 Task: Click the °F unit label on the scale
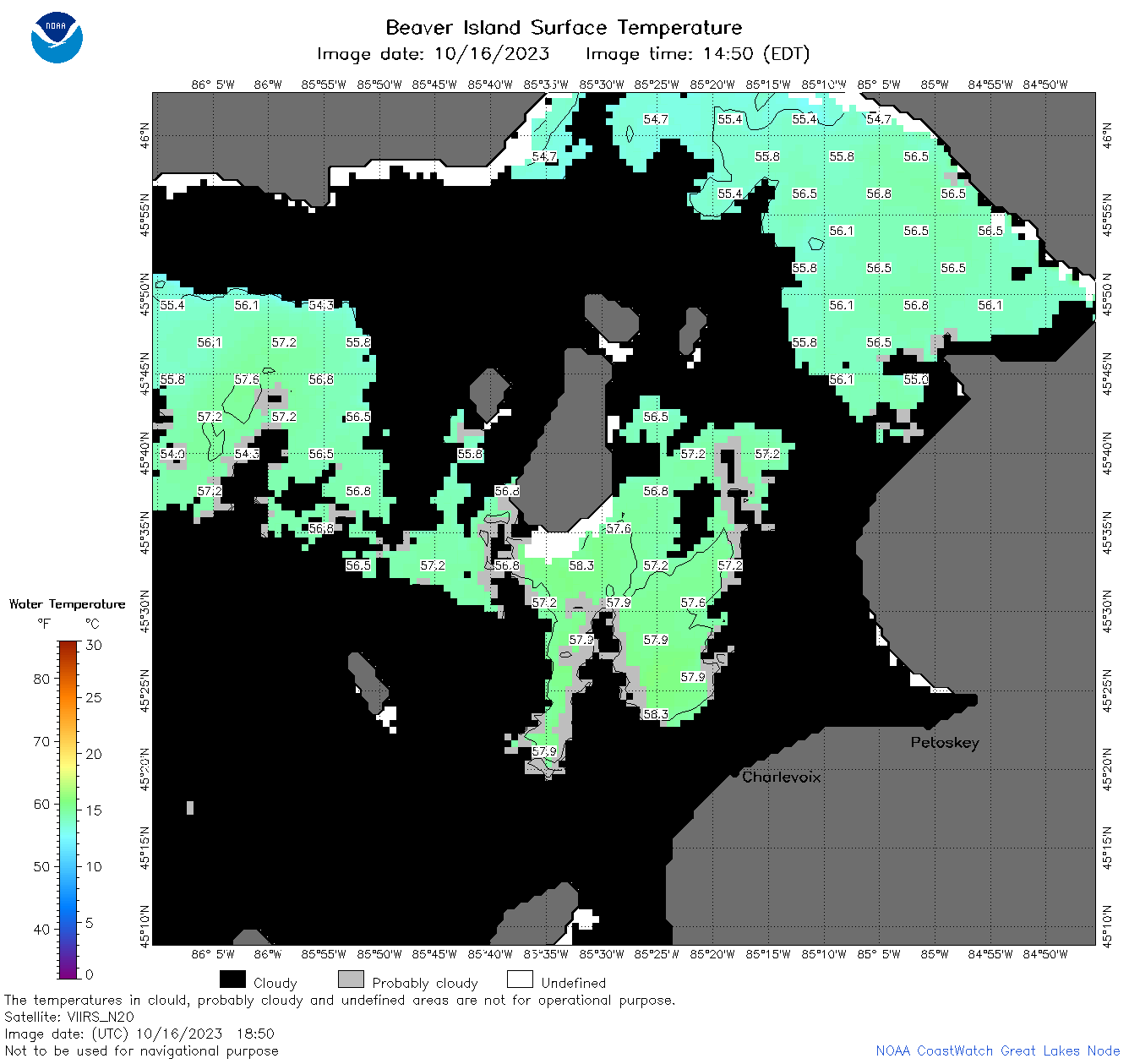(44, 624)
